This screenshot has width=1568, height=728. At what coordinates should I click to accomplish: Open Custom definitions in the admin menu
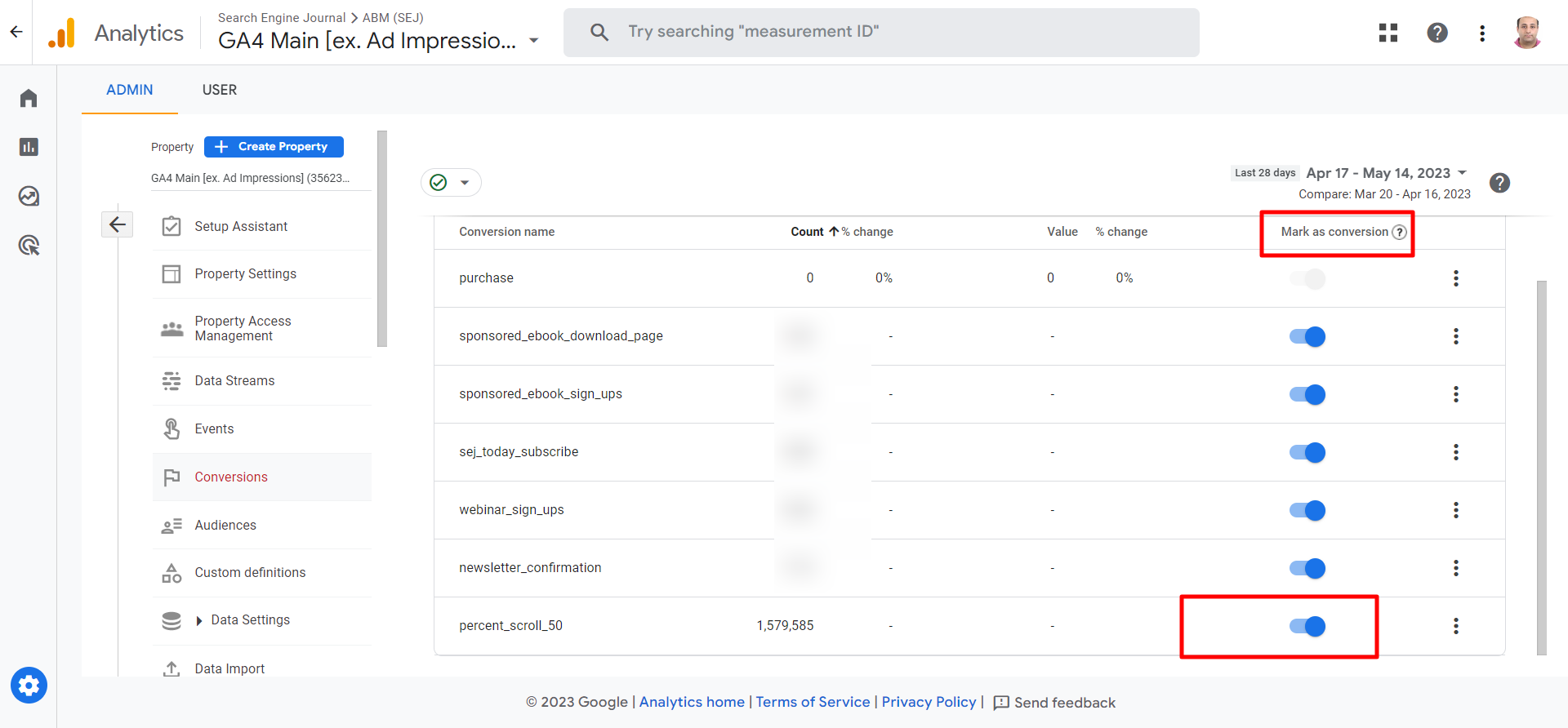tap(262, 573)
